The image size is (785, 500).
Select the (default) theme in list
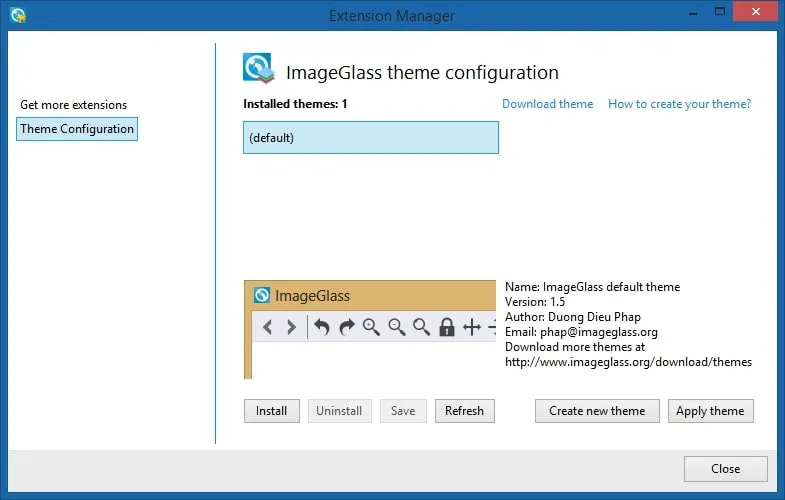pyautogui.click(x=371, y=138)
